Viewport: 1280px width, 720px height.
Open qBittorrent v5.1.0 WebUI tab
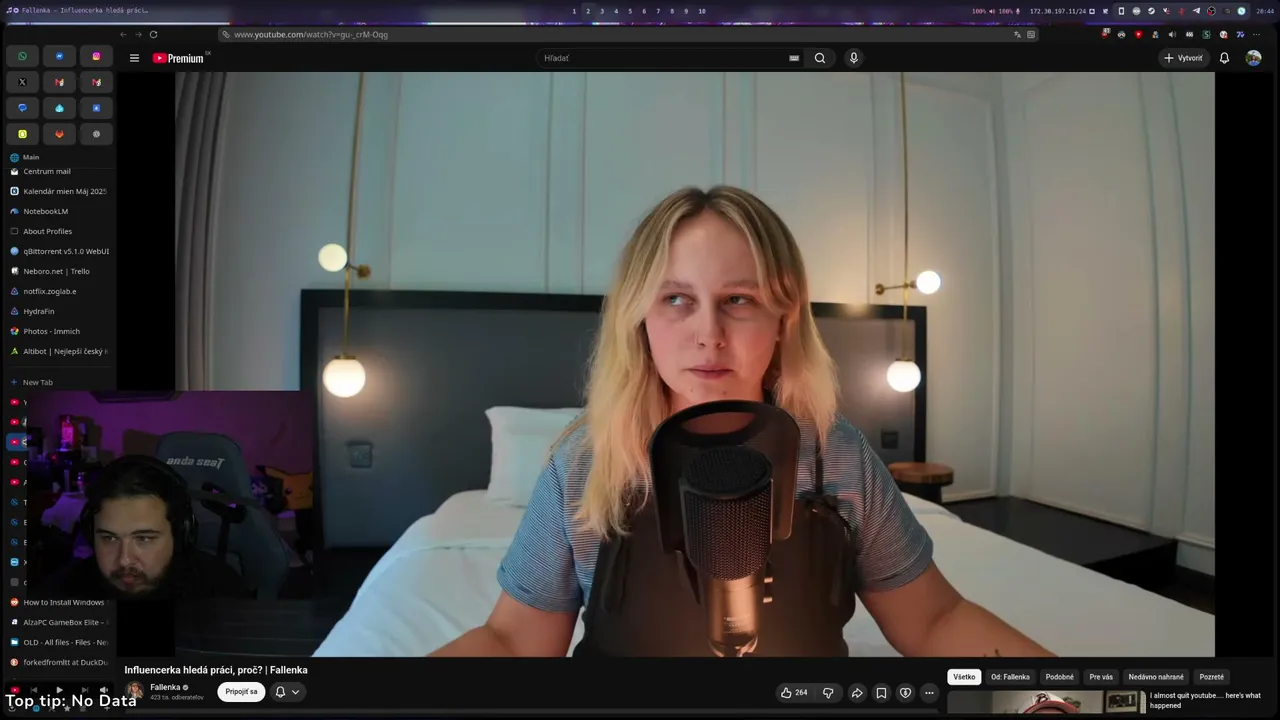coord(58,251)
